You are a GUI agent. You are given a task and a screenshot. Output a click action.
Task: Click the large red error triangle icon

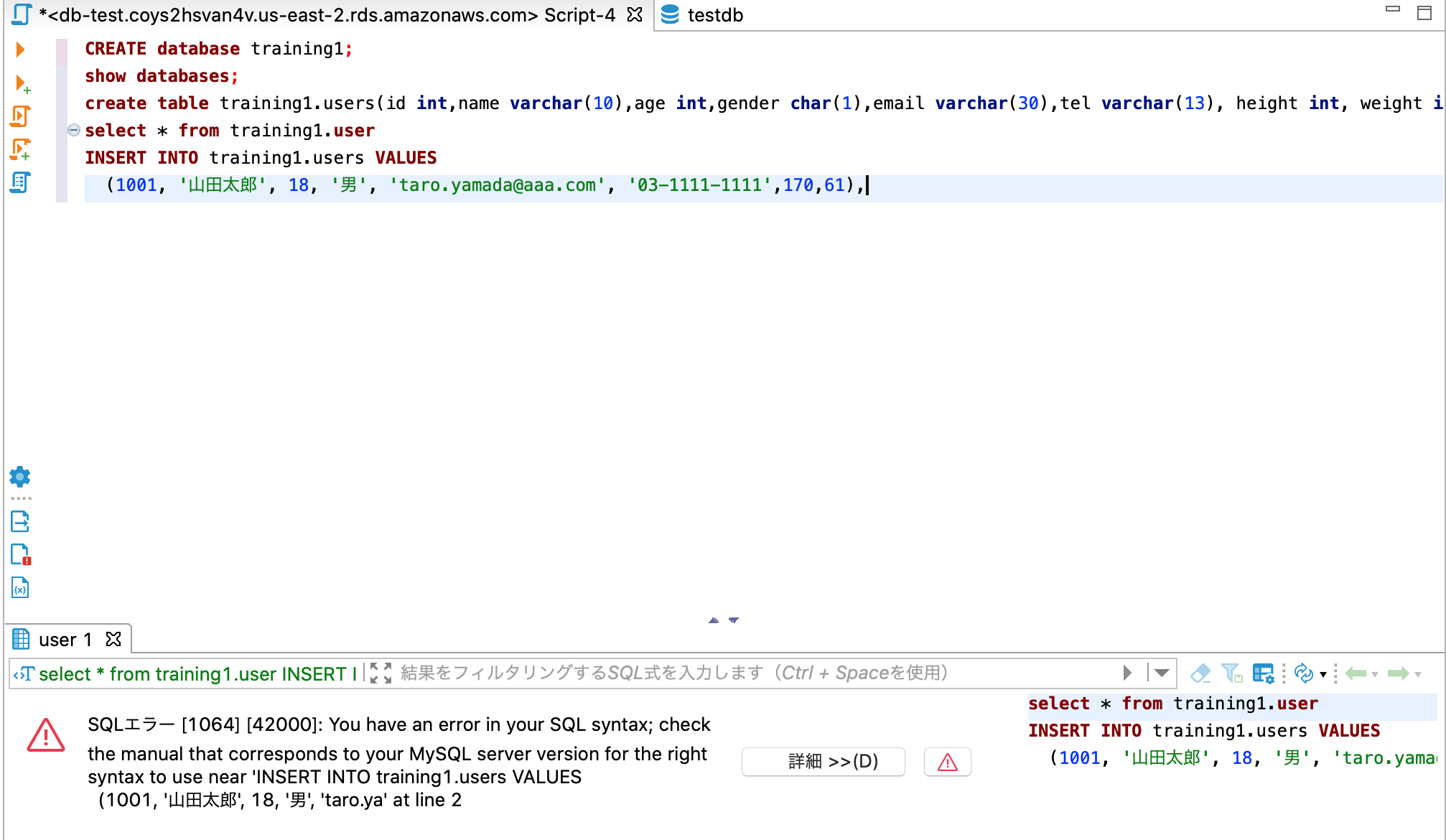[x=46, y=735]
